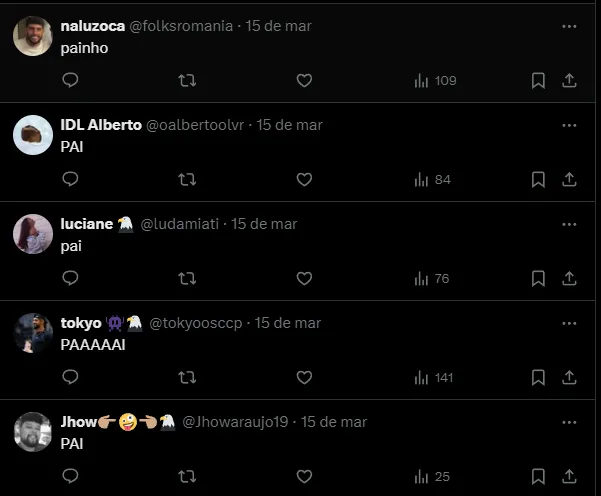Open view count 109 on naluzoca's tweet

tap(434, 80)
